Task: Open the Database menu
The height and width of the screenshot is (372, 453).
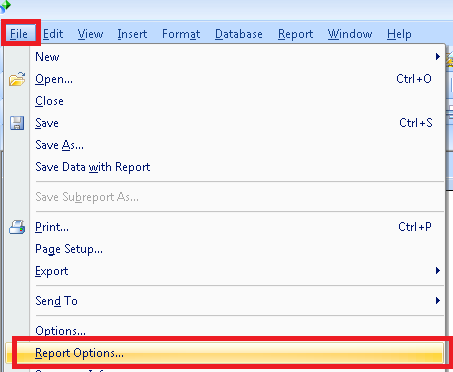Action: pyautogui.click(x=239, y=34)
